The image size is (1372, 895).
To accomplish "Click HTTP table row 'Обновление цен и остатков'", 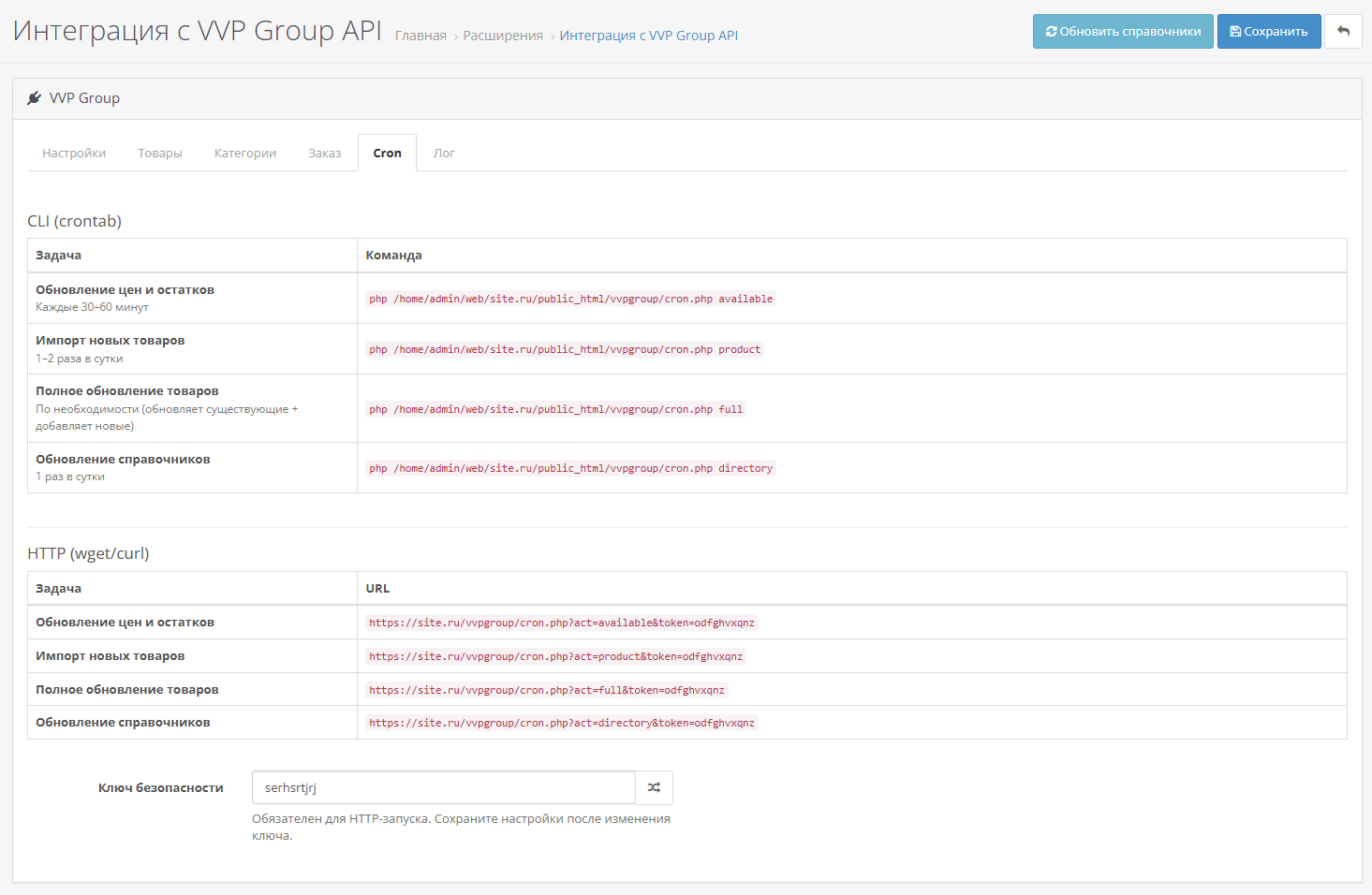I will [x=686, y=623].
